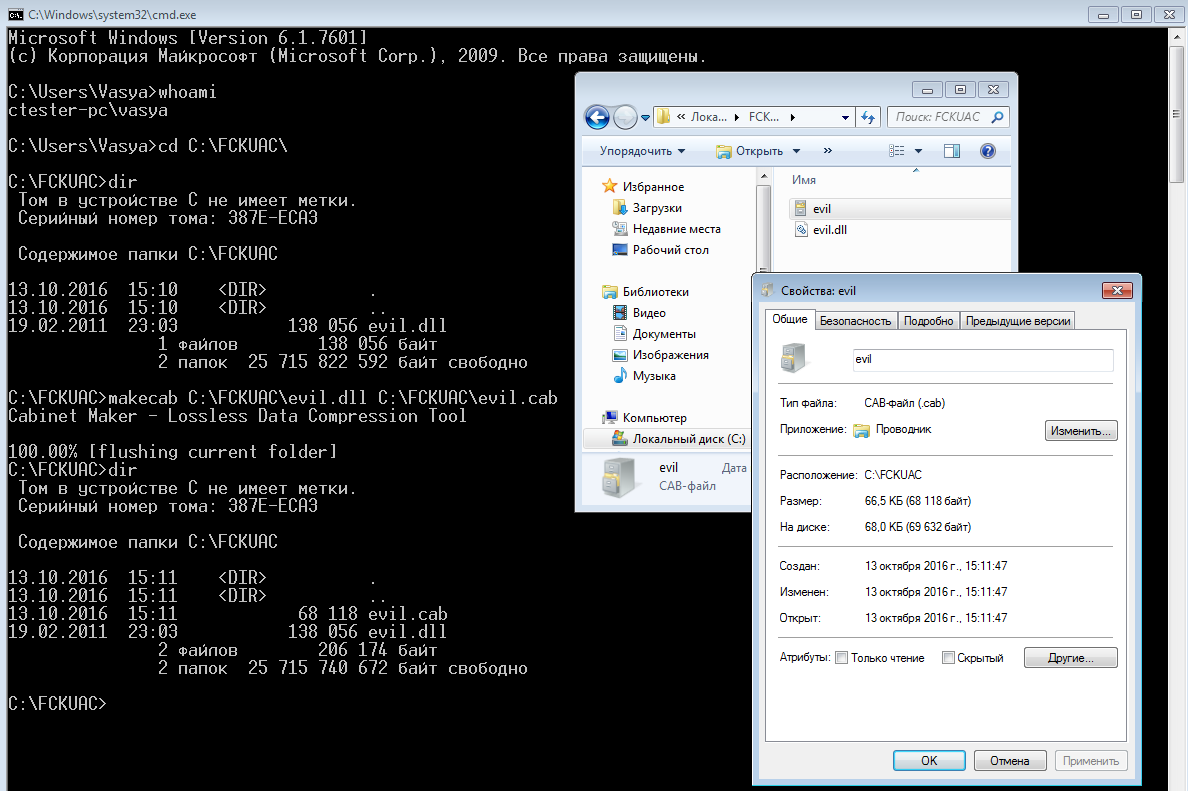Show more toolbar commands with » chevron

click(x=828, y=151)
